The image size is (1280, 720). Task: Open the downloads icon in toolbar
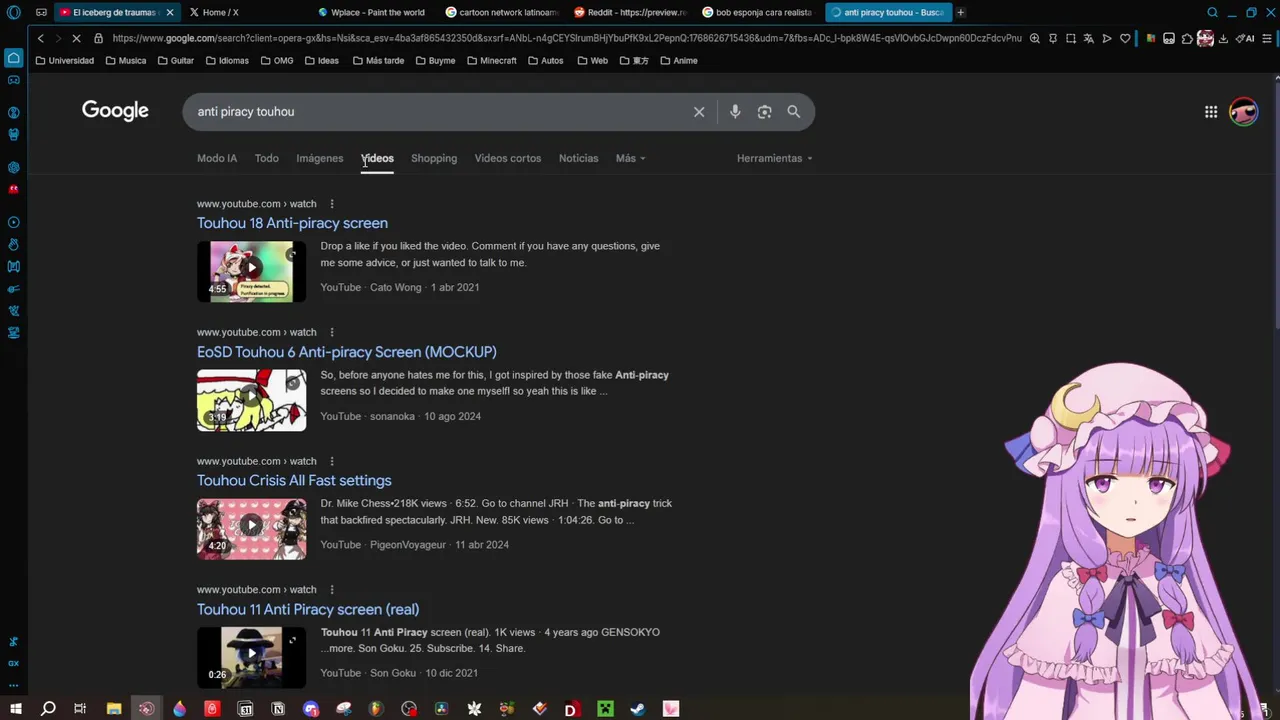[x=1223, y=38]
